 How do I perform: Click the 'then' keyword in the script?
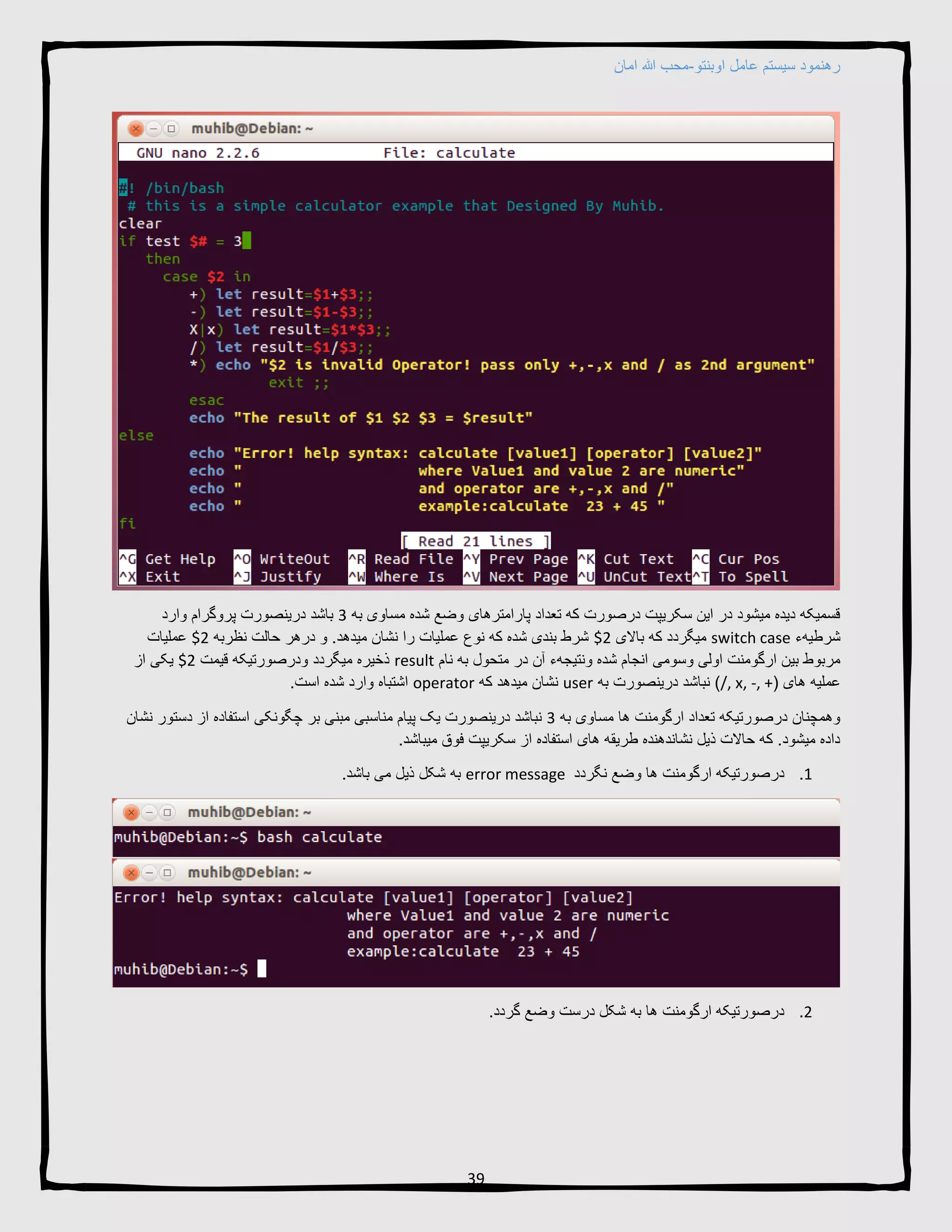[x=162, y=259]
